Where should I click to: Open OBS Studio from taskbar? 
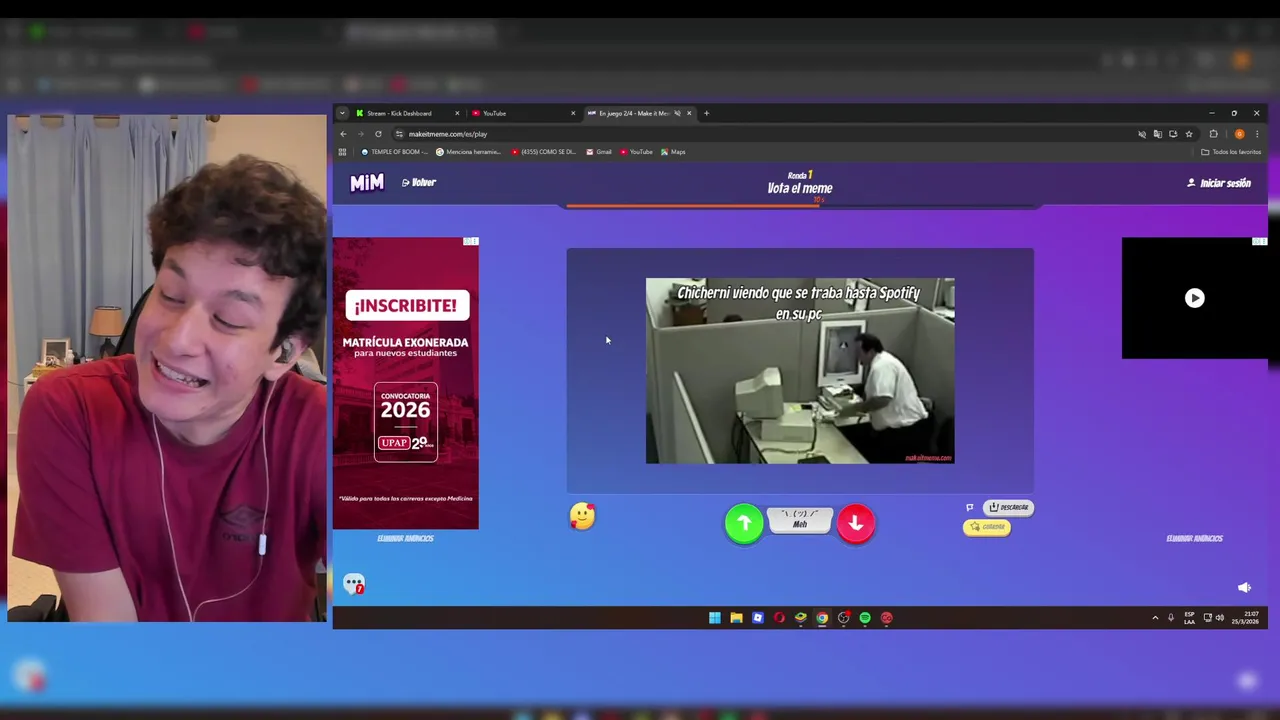point(843,618)
